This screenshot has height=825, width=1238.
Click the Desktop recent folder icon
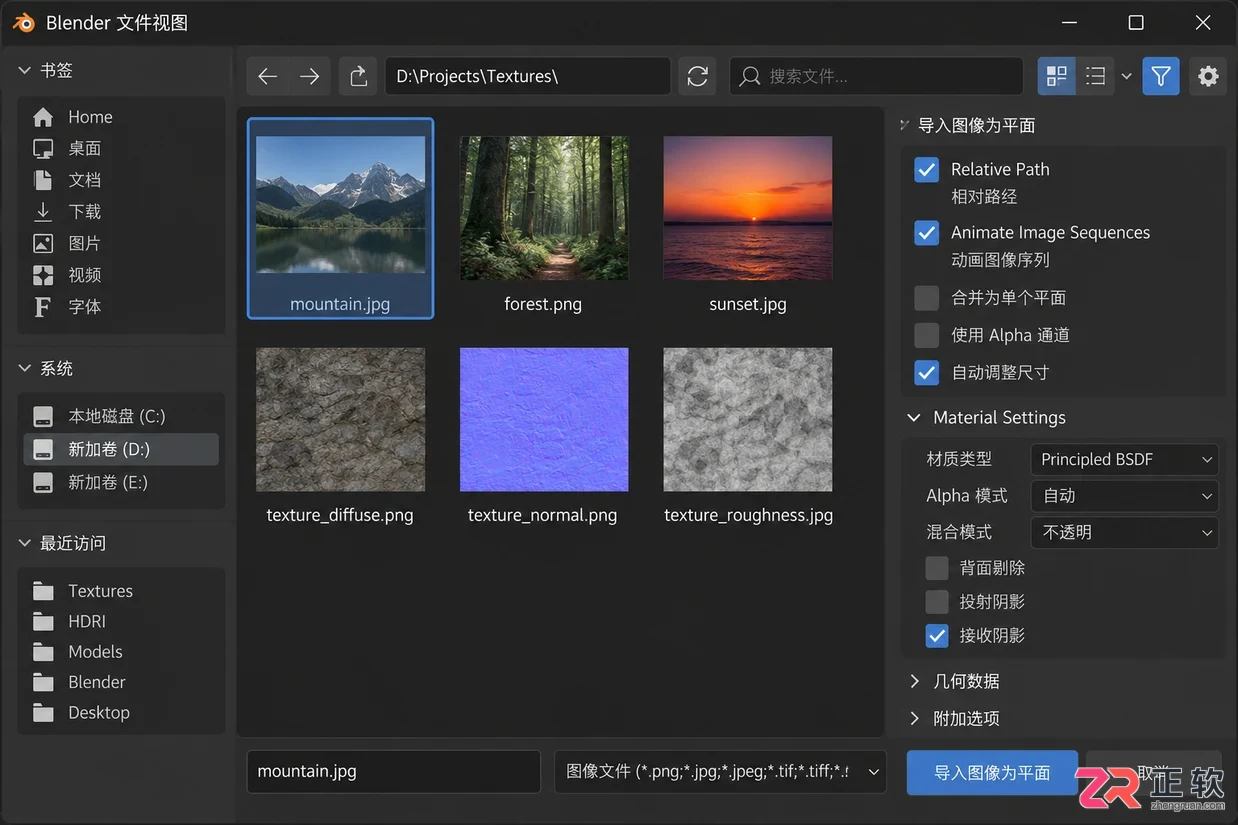[43, 713]
